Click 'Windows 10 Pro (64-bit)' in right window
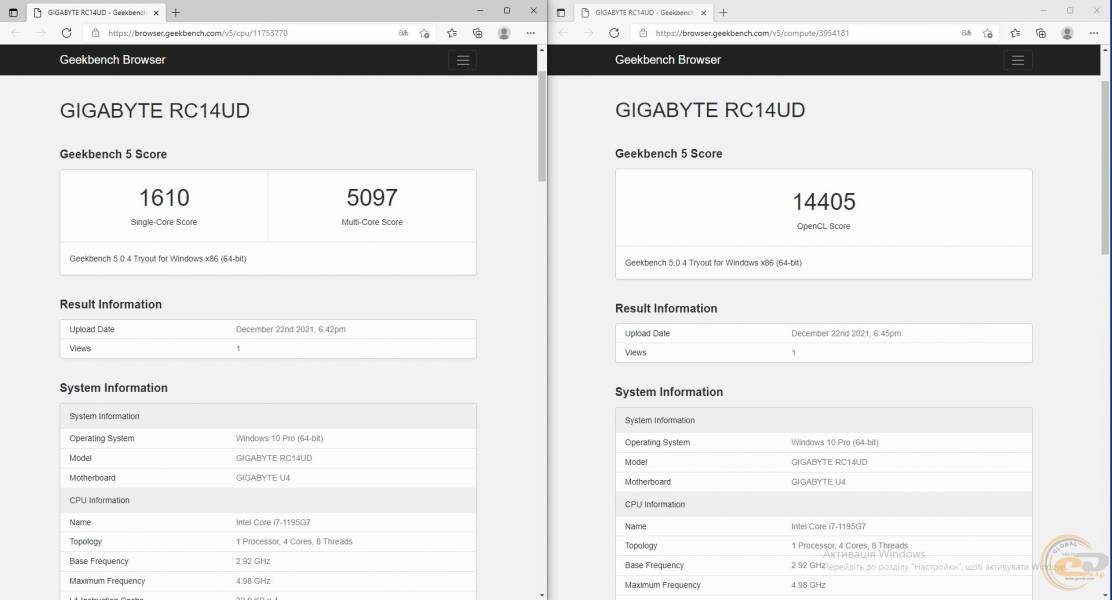1112x600 pixels. pos(835,443)
